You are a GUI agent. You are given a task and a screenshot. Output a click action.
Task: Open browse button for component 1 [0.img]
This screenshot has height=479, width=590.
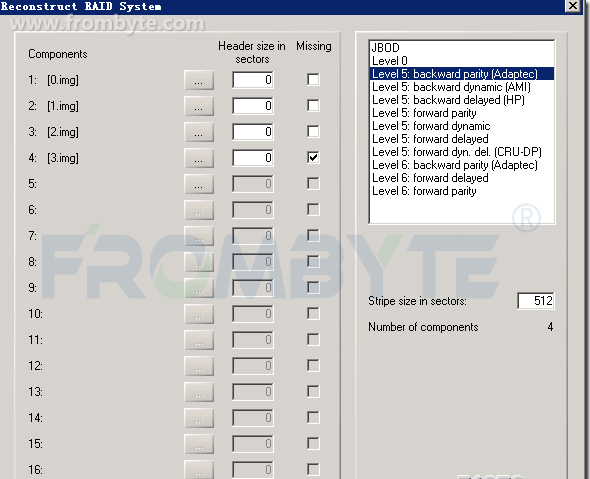point(199,80)
